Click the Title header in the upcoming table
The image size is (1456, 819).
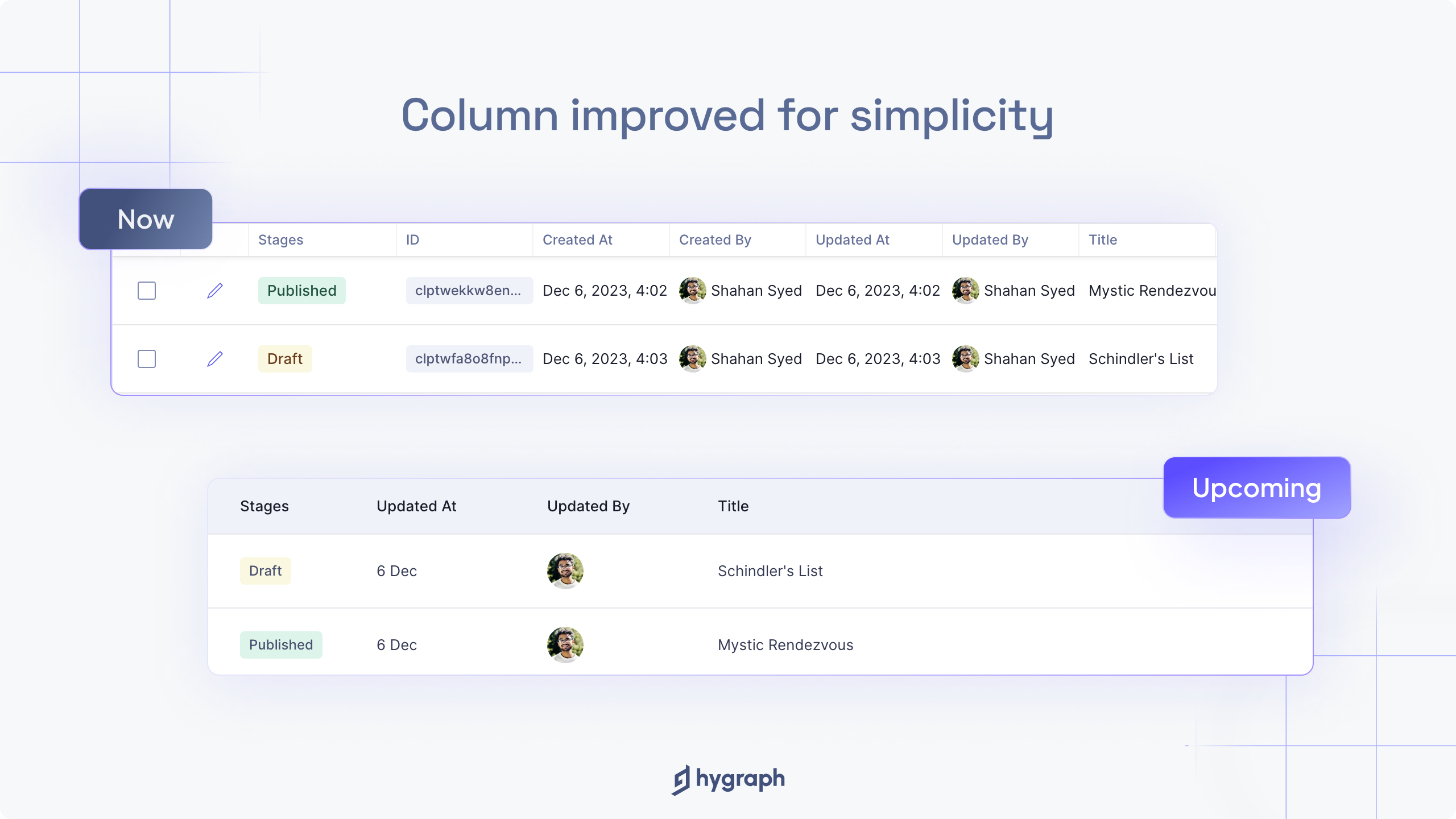pos(733,506)
